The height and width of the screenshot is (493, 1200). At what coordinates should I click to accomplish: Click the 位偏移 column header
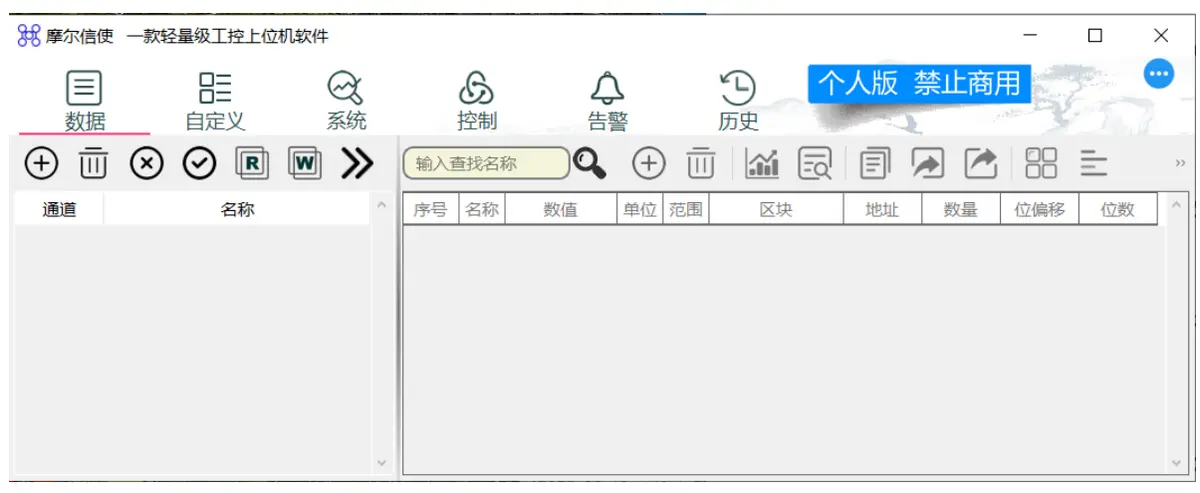[x=1039, y=210]
